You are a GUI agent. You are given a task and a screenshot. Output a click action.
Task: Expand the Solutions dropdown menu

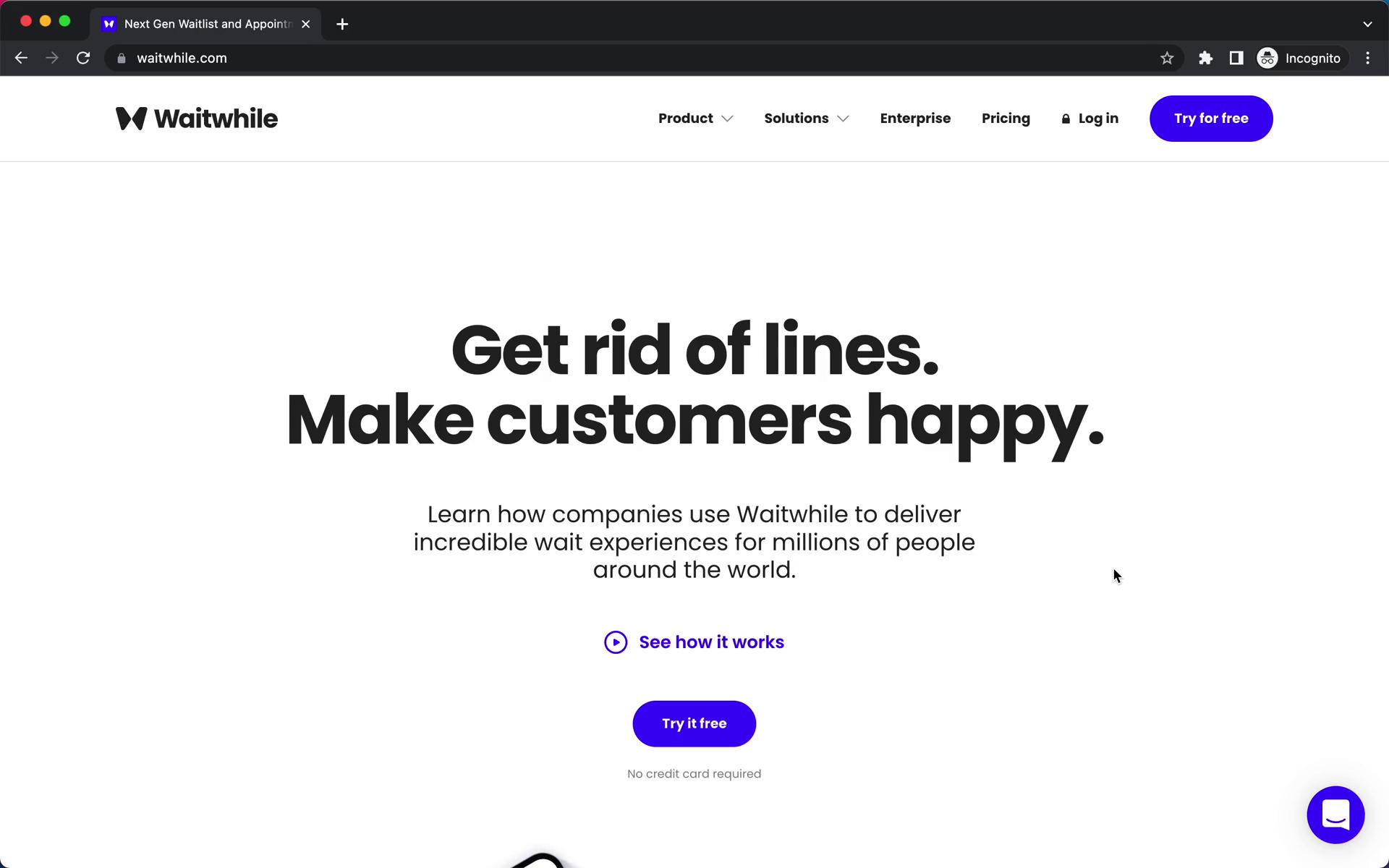click(x=806, y=118)
